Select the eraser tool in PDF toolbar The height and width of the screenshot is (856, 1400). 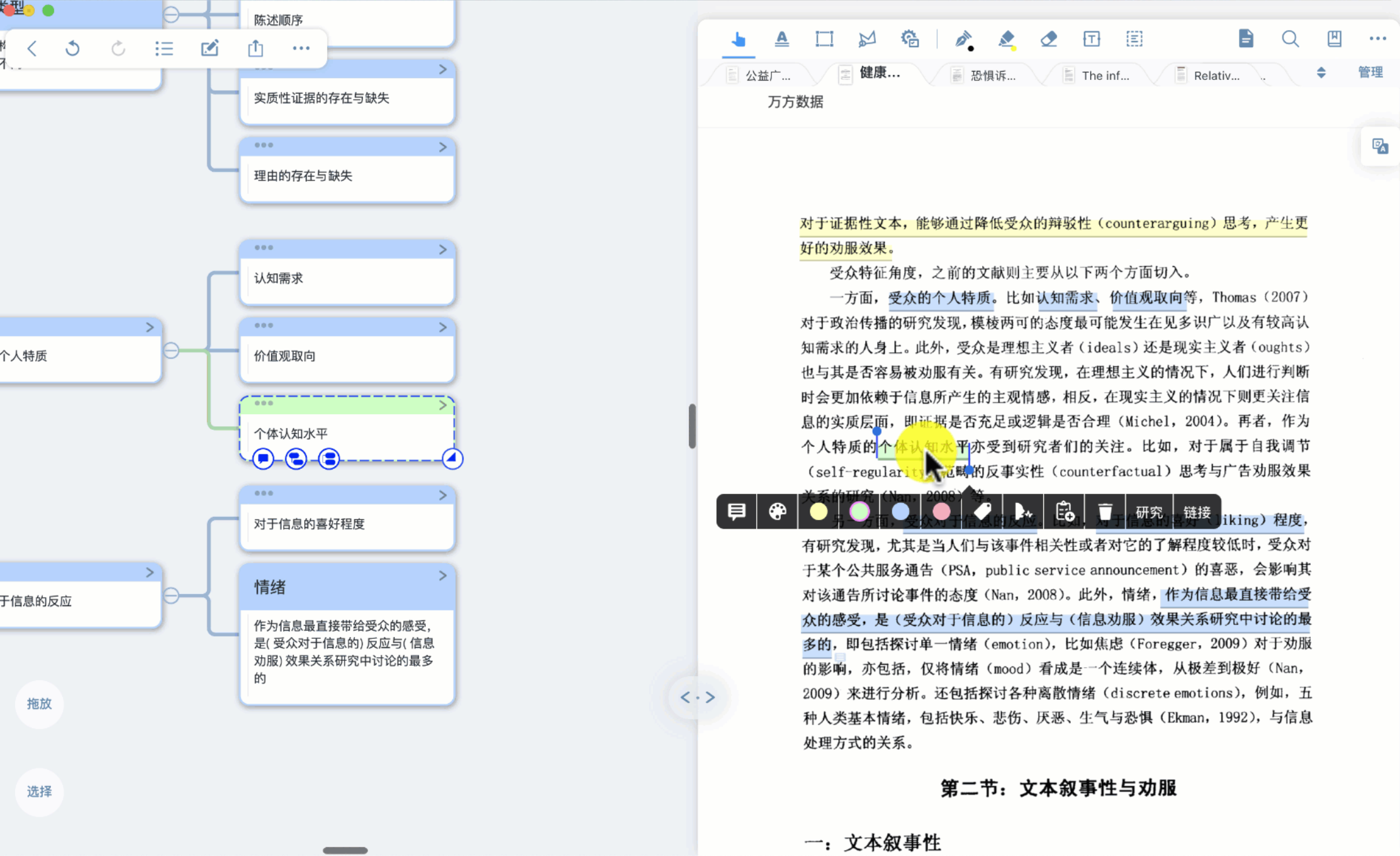point(1048,39)
